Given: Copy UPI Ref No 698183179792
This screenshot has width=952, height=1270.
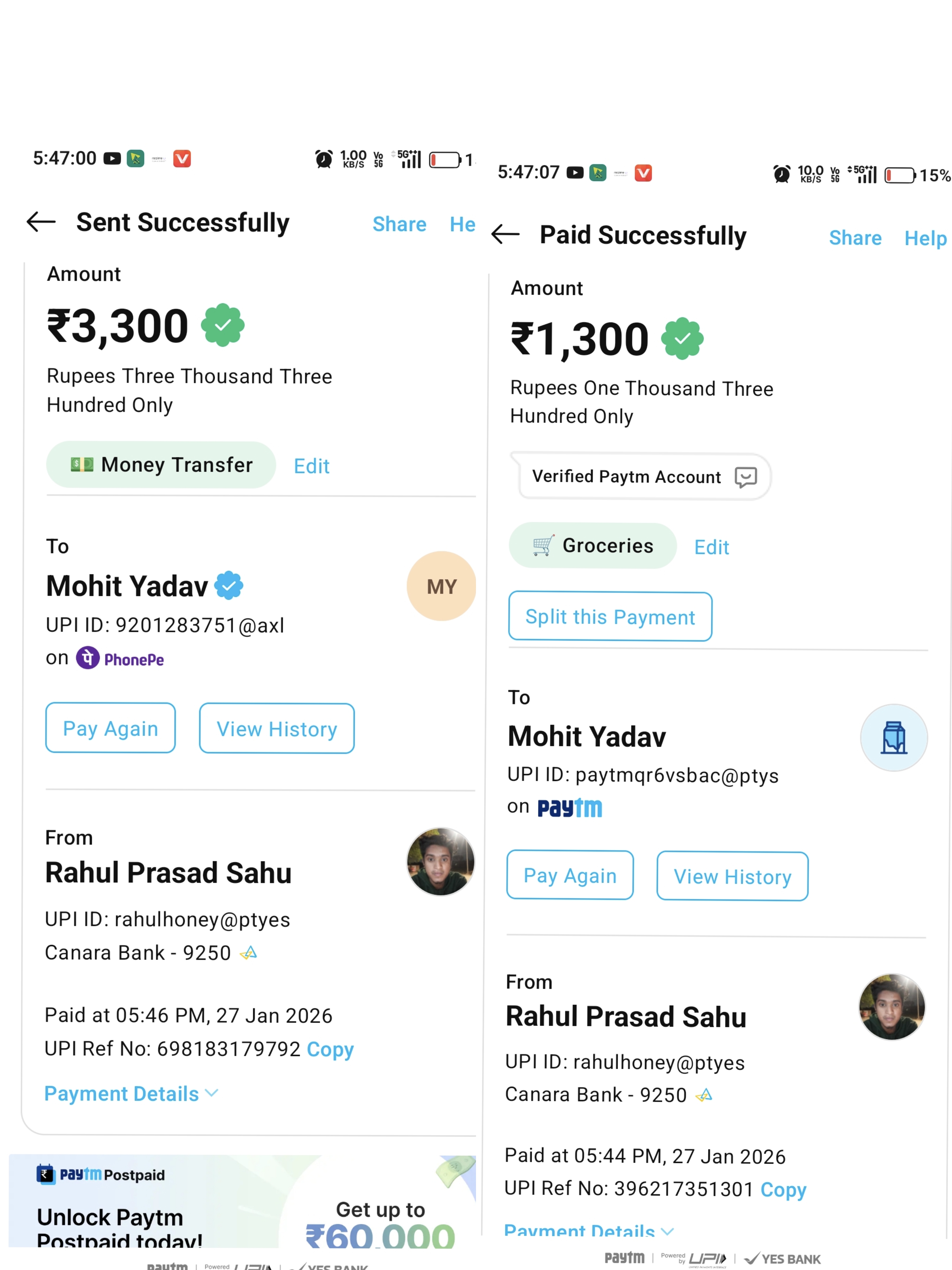Looking at the screenshot, I should (x=330, y=1049).
